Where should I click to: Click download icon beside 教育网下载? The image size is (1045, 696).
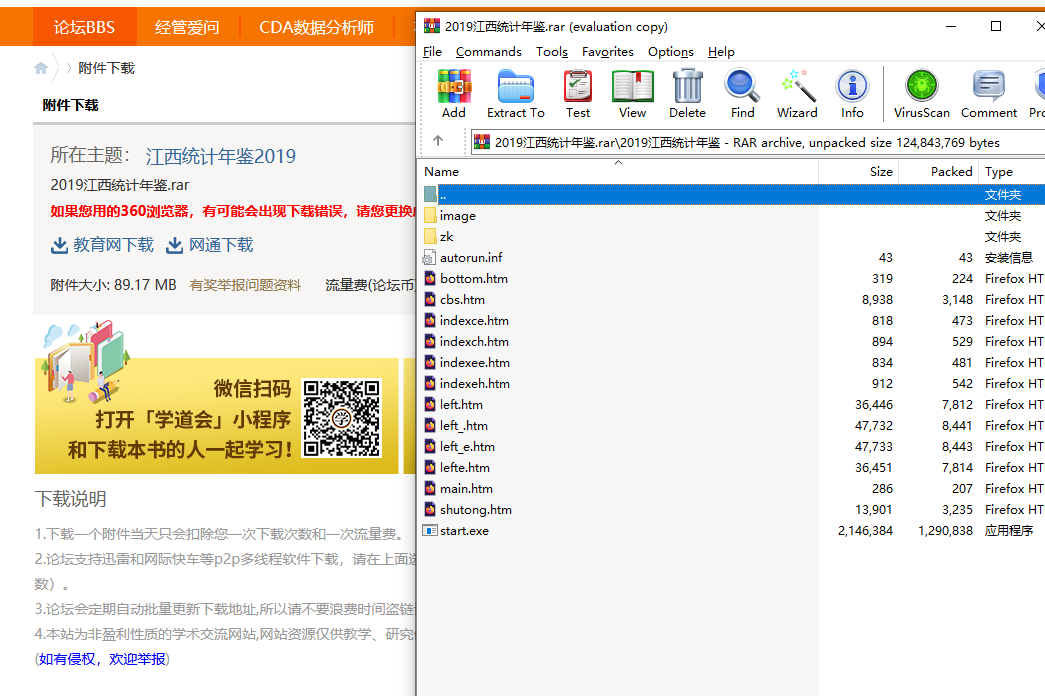pyautogui.click(x=59, y=245)
